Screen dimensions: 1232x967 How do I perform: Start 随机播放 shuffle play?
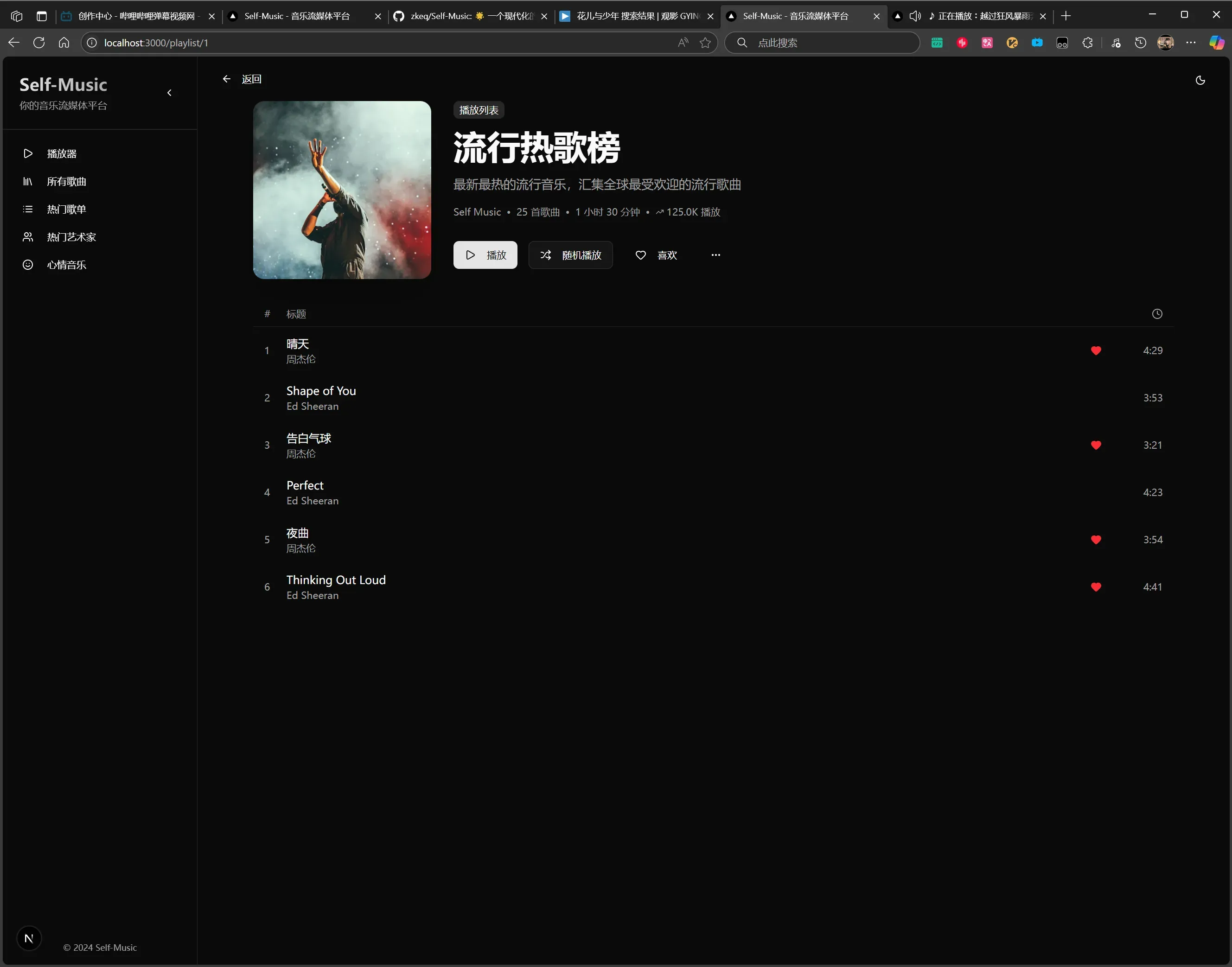coord(570,255)
